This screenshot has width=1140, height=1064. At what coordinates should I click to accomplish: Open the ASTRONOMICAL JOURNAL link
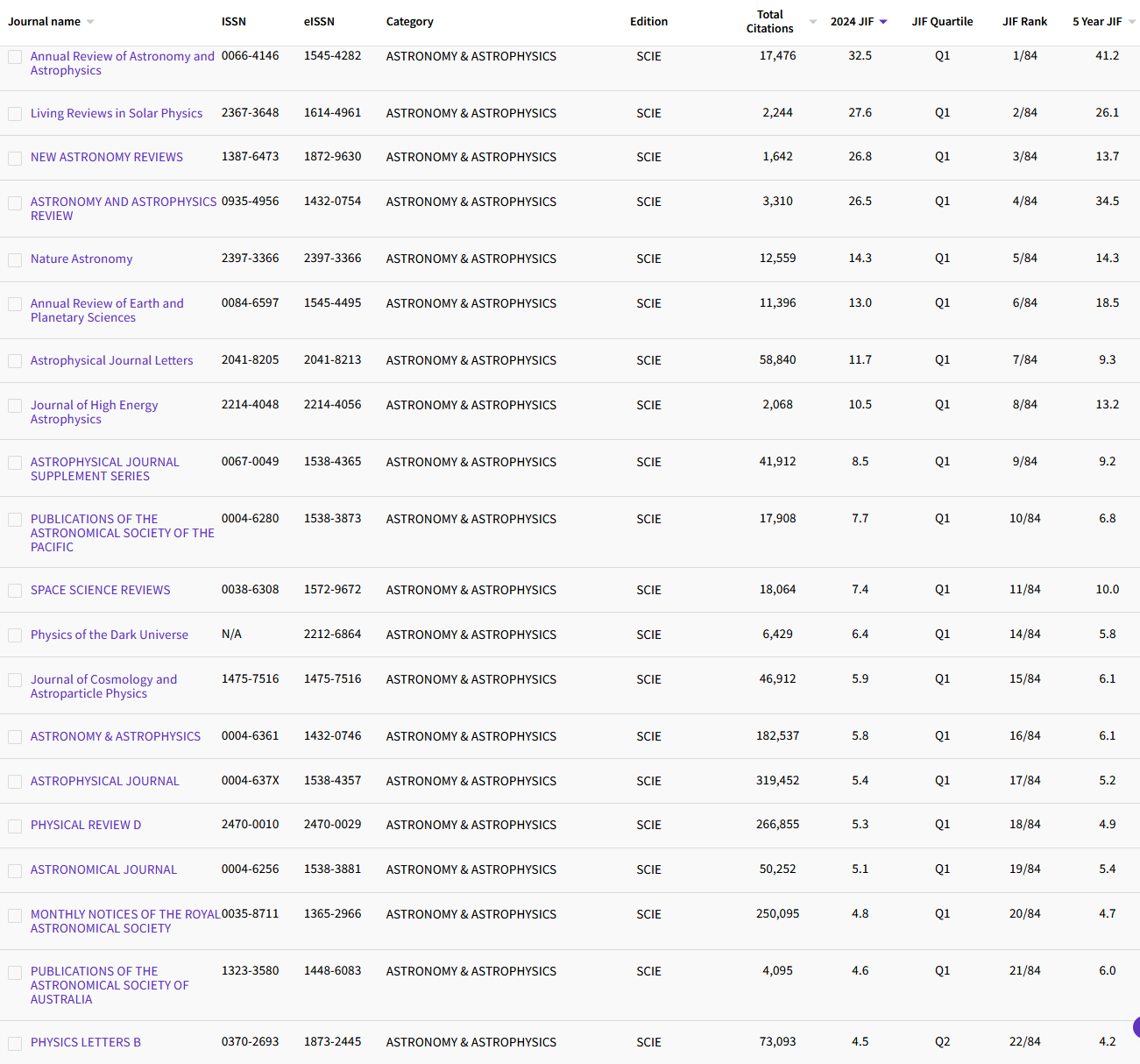tap(103, 869)
